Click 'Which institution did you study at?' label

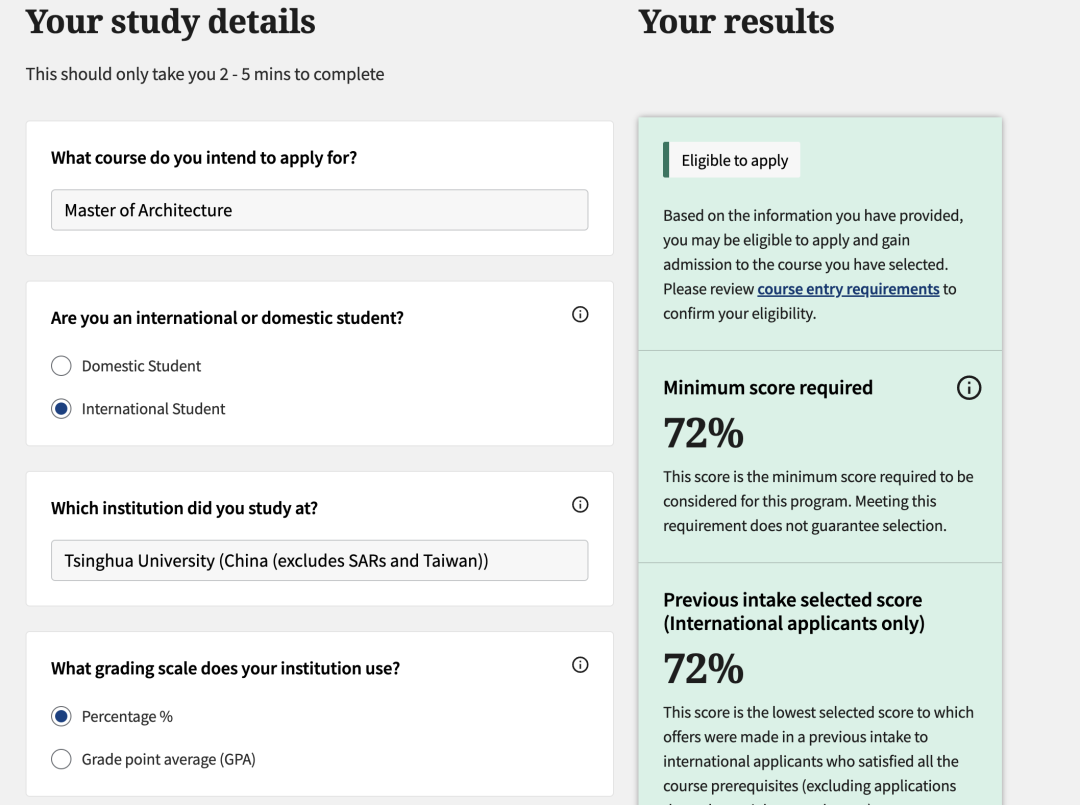click(x=184, y=508)
